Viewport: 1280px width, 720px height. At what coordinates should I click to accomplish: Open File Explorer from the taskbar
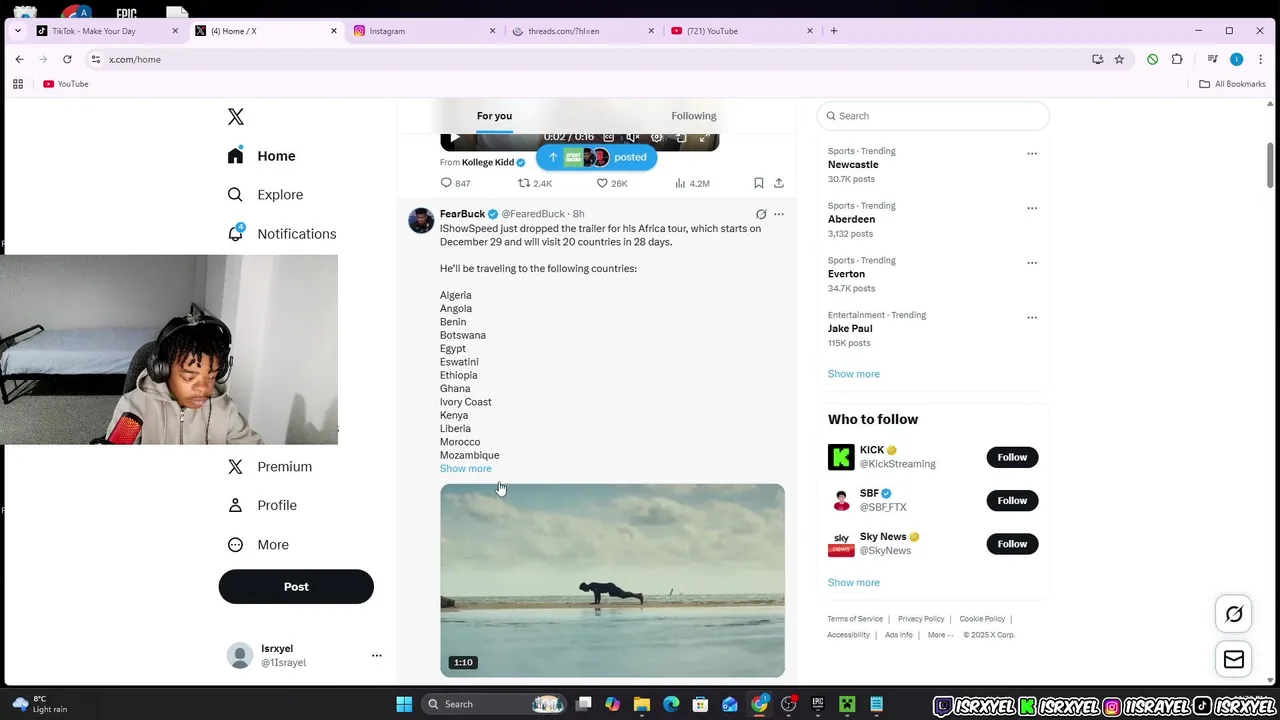642,704
